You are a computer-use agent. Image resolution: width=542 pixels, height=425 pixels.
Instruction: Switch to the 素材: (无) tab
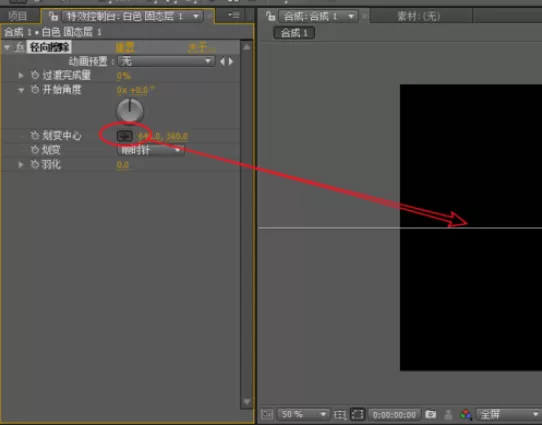click(x=419, y=16)
